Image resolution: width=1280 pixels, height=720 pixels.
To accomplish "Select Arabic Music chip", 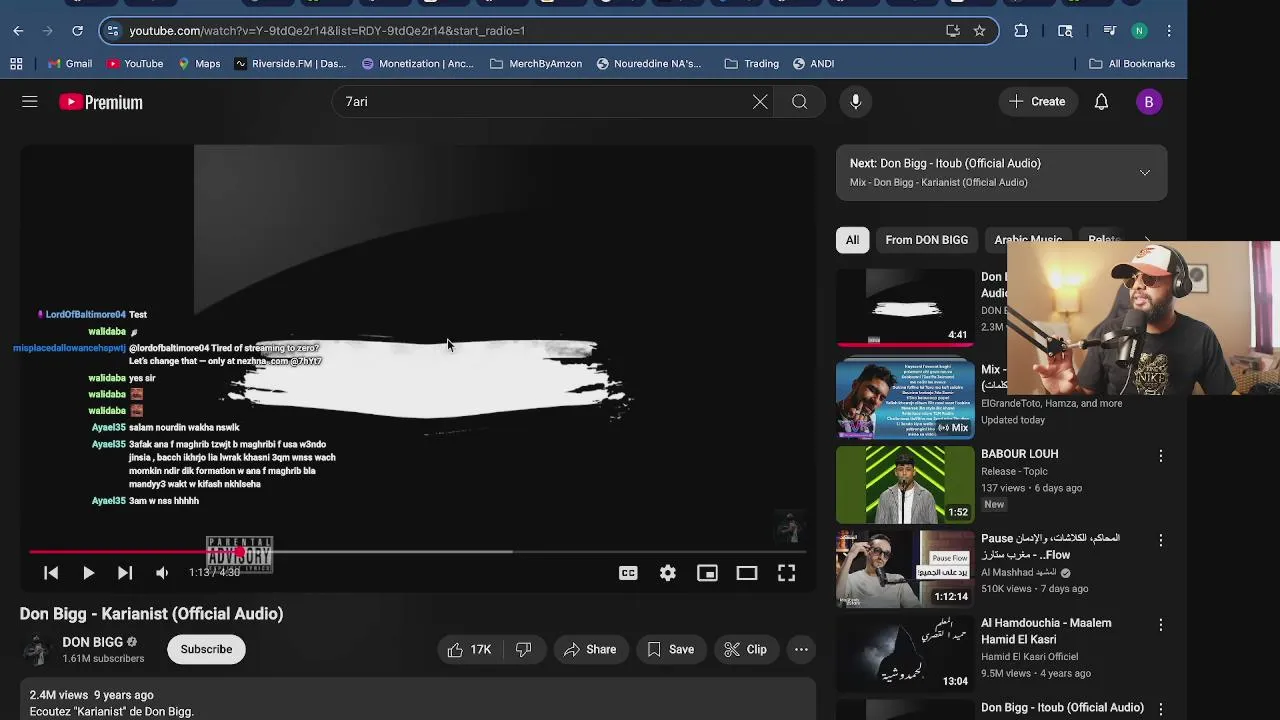I will click(1028, 240).
